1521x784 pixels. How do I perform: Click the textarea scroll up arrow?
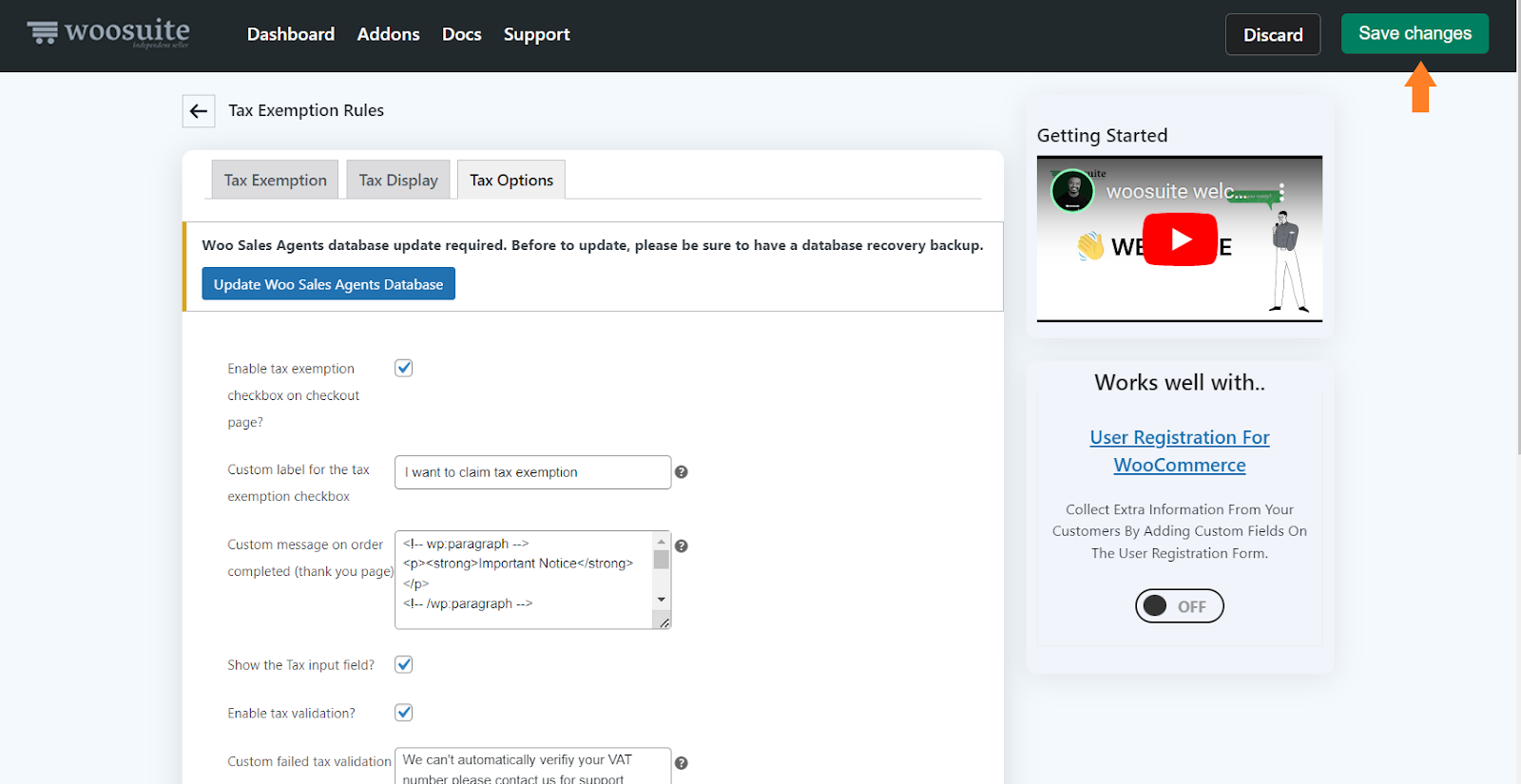tap(662, 542)
